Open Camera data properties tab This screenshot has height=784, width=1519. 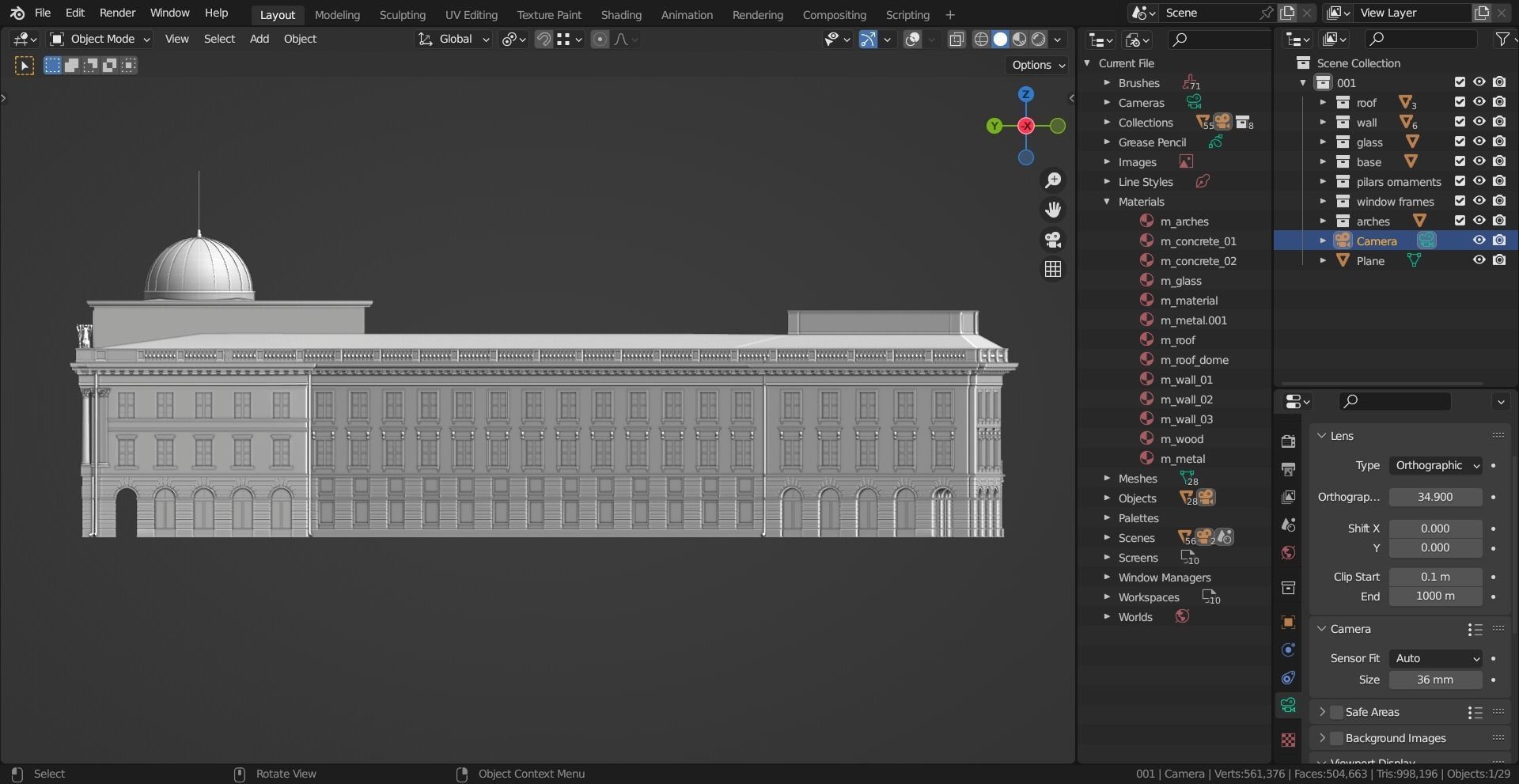point(1288,705)
